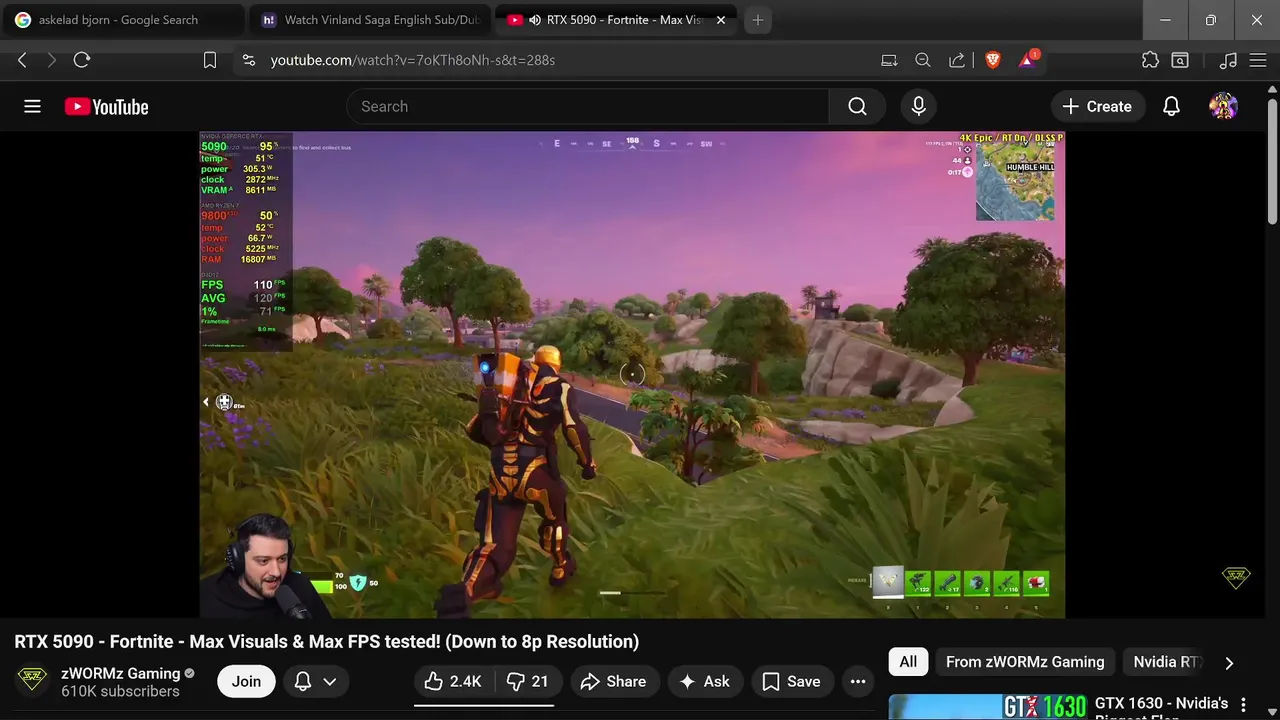View site information icon in address bar
Viewport: 1280px width, 720px height.
click(x=249, y=60)
